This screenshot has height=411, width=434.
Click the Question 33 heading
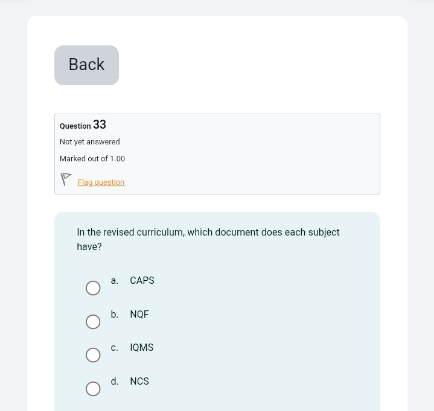83,125
